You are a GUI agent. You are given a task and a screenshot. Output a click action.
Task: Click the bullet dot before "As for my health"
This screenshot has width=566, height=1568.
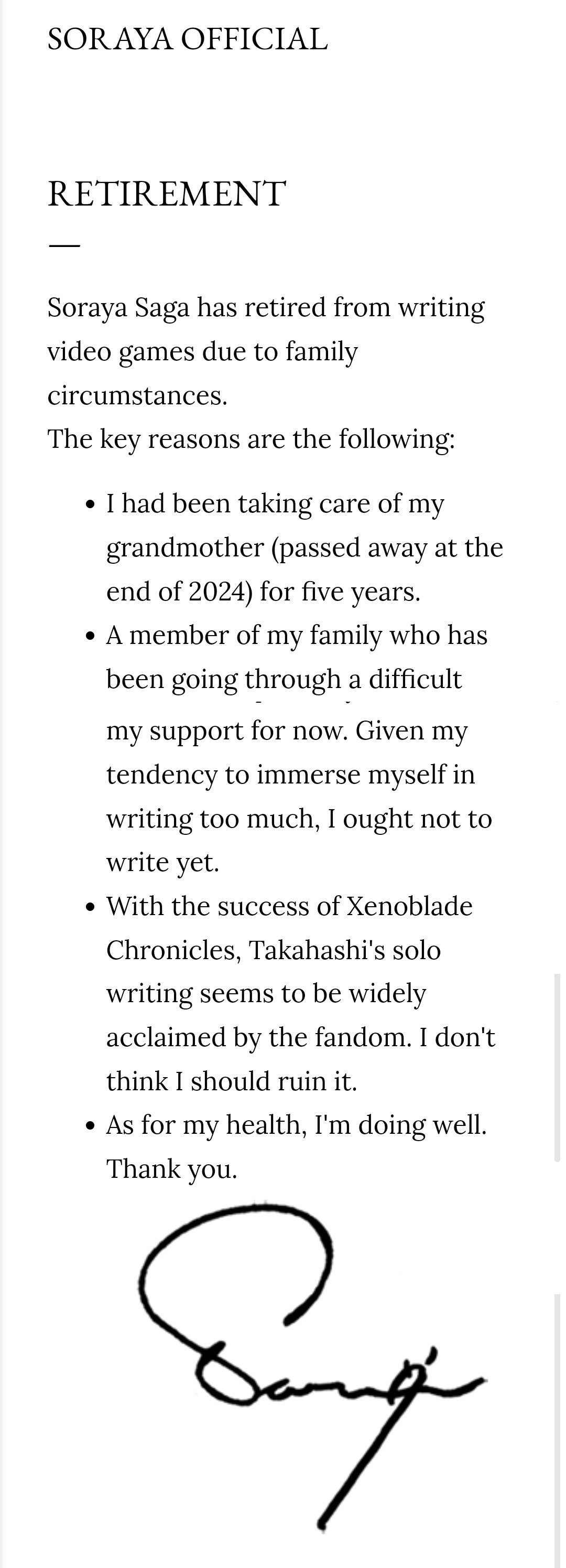pyautogui.click(x=91, y=1126)
